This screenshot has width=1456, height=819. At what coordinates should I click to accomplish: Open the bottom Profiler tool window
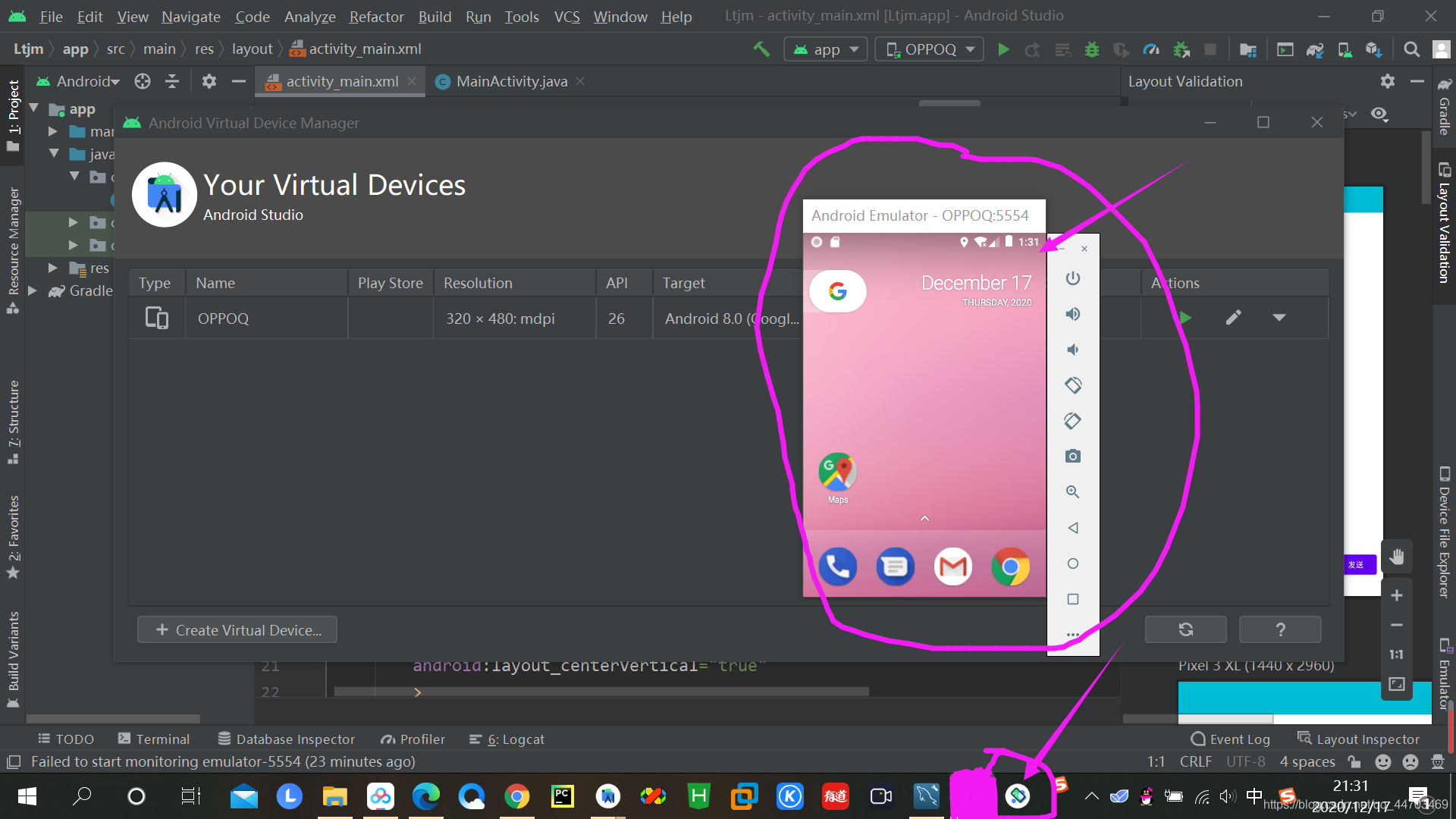click(413, 739)
